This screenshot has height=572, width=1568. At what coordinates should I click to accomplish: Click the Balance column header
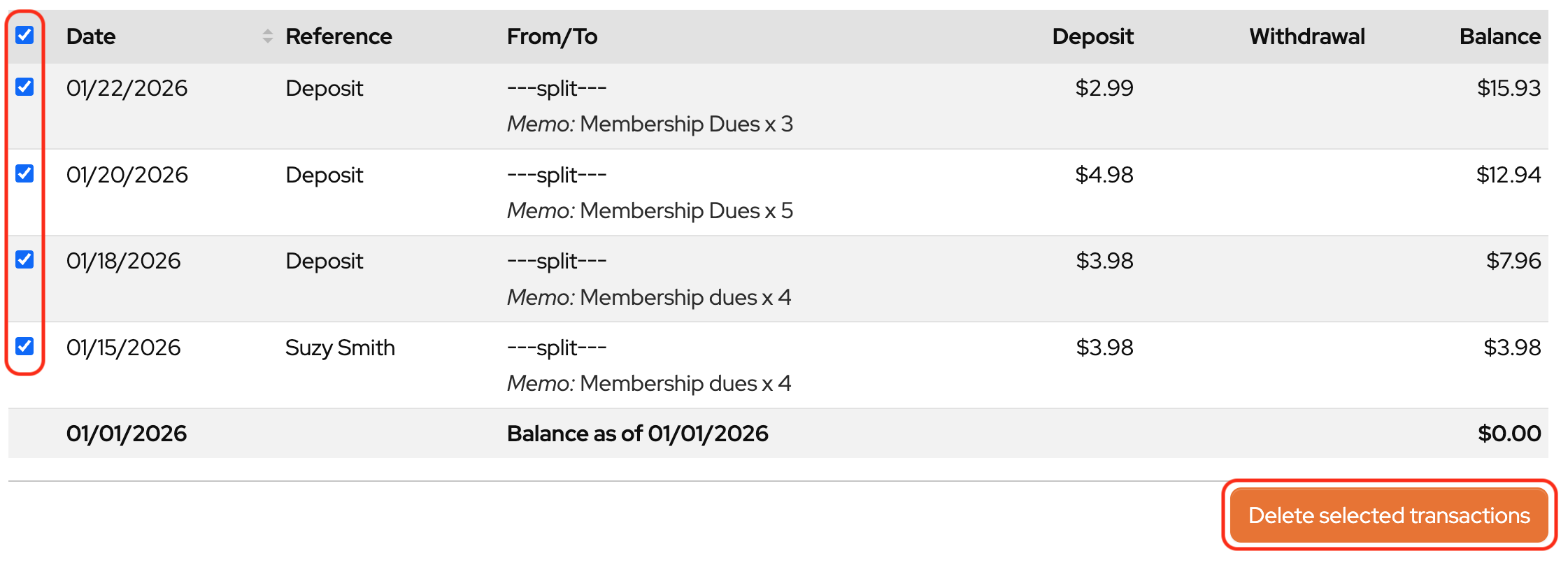pyautogui.click(x=1499, y=36)
